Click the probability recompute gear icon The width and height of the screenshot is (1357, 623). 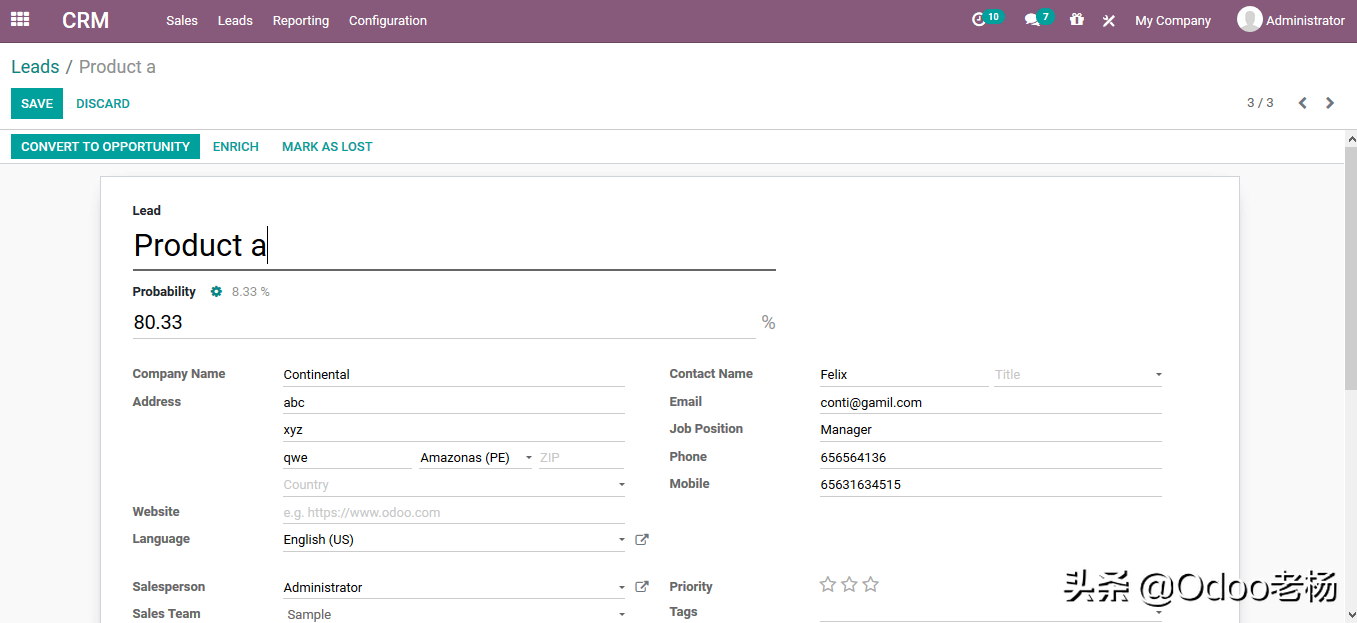[x=216, y=291]
